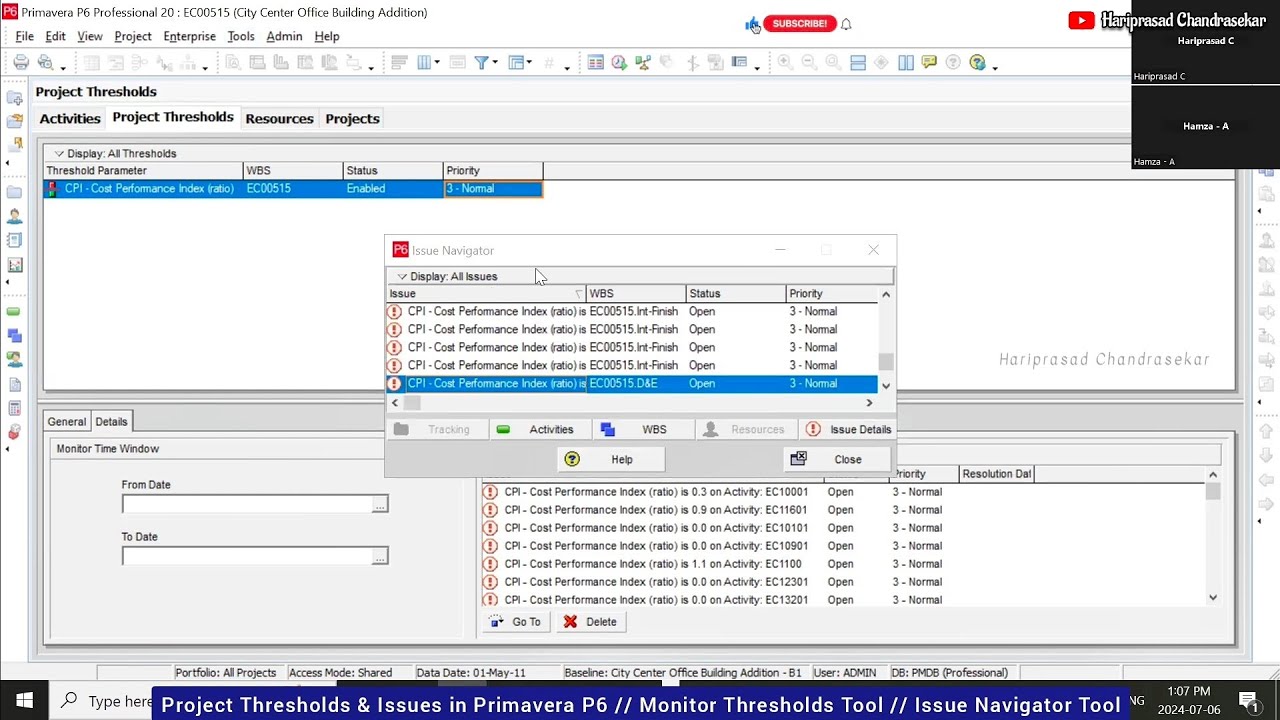
Task: Open the Enterprise menu
Action: click(189, 36)
